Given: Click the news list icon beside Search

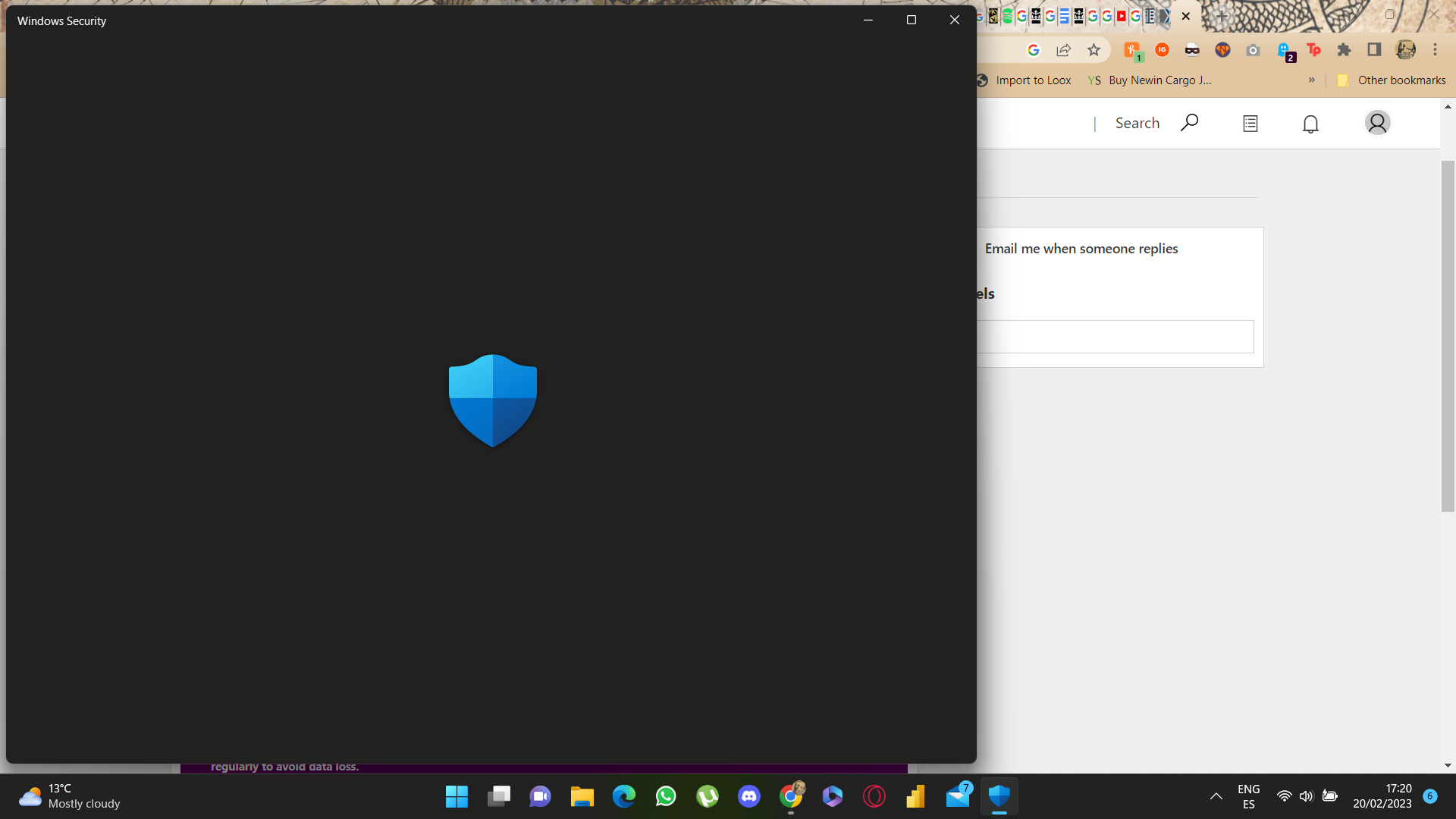Looking at the screenshot, I should click(1250, 124).
